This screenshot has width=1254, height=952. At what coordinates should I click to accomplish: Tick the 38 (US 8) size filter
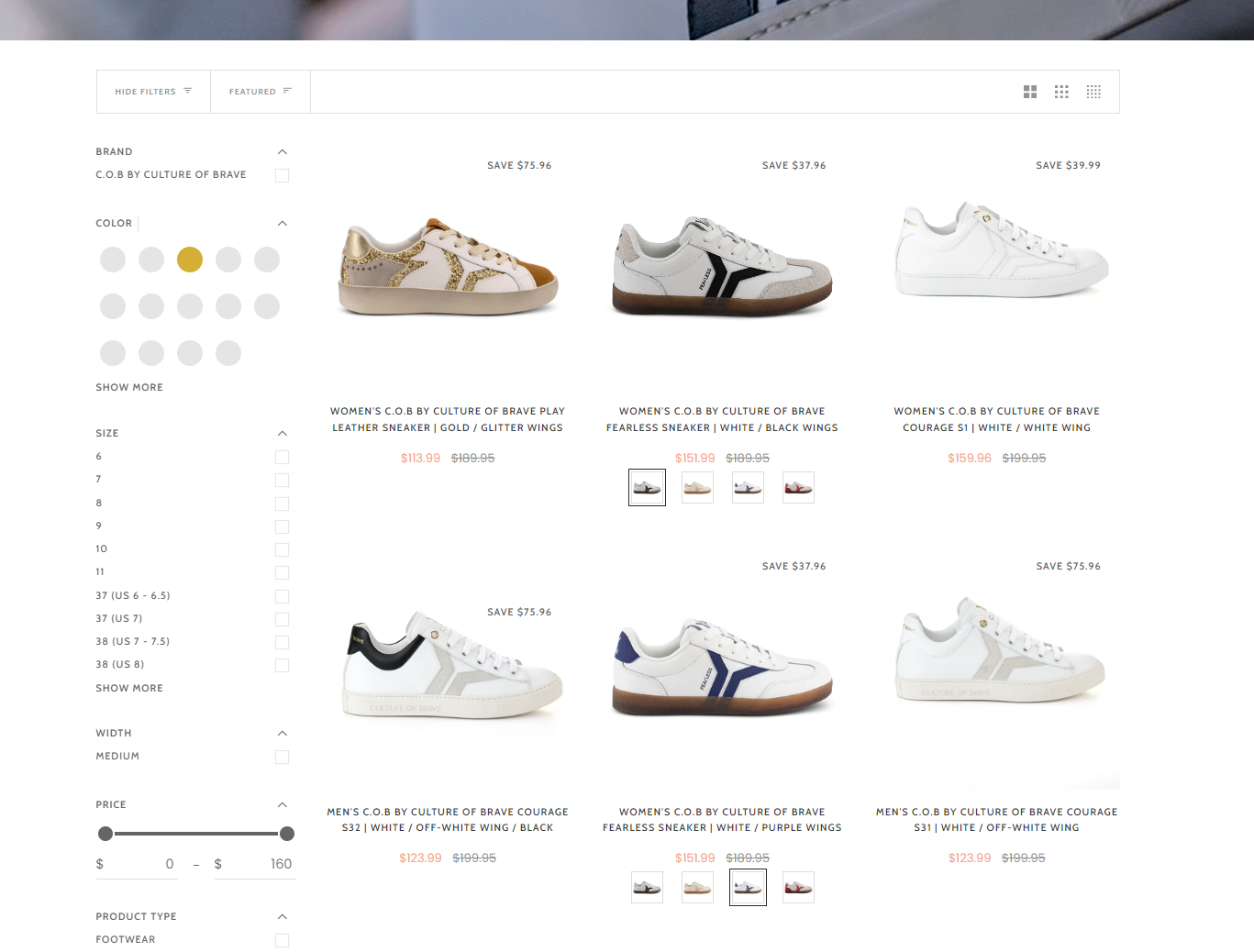283,666
